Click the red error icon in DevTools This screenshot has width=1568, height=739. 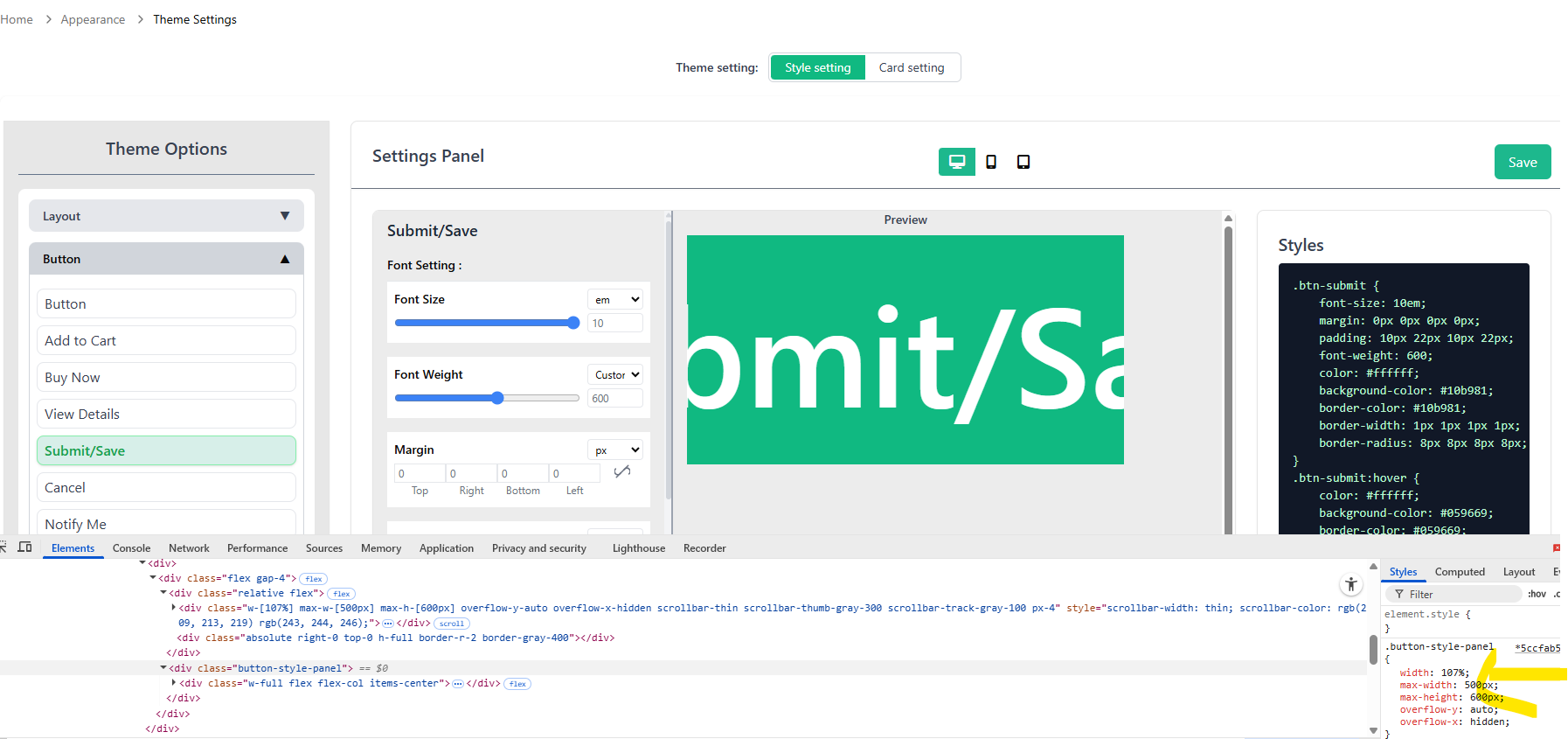coord(1557,548)
